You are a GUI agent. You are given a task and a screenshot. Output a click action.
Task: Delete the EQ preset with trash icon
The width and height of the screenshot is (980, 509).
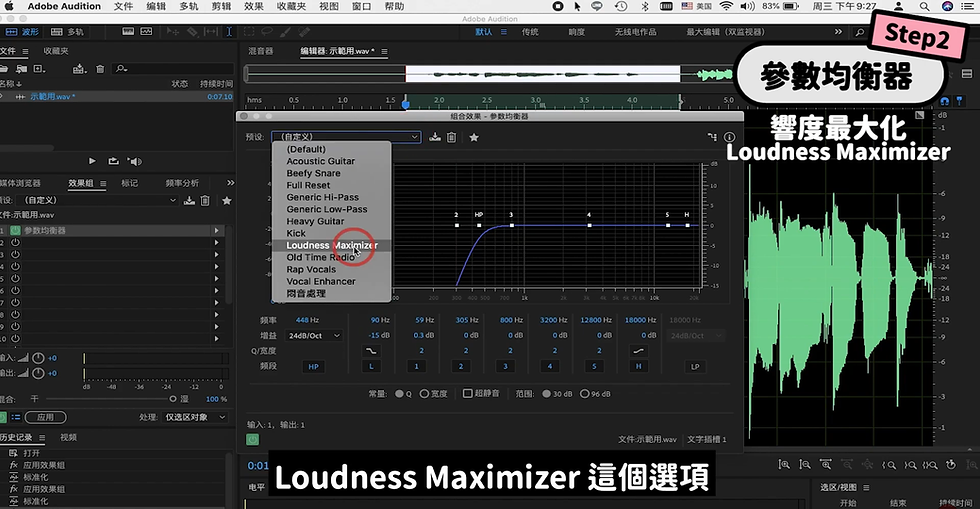point(451,137)
